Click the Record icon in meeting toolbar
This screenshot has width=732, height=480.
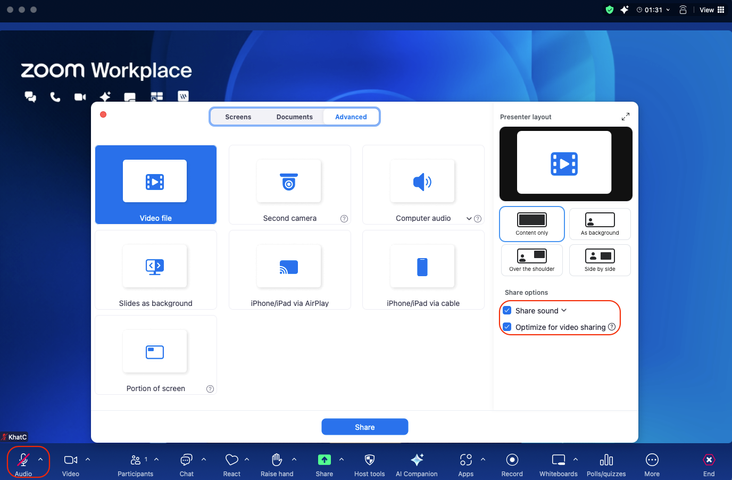[512, 460]
